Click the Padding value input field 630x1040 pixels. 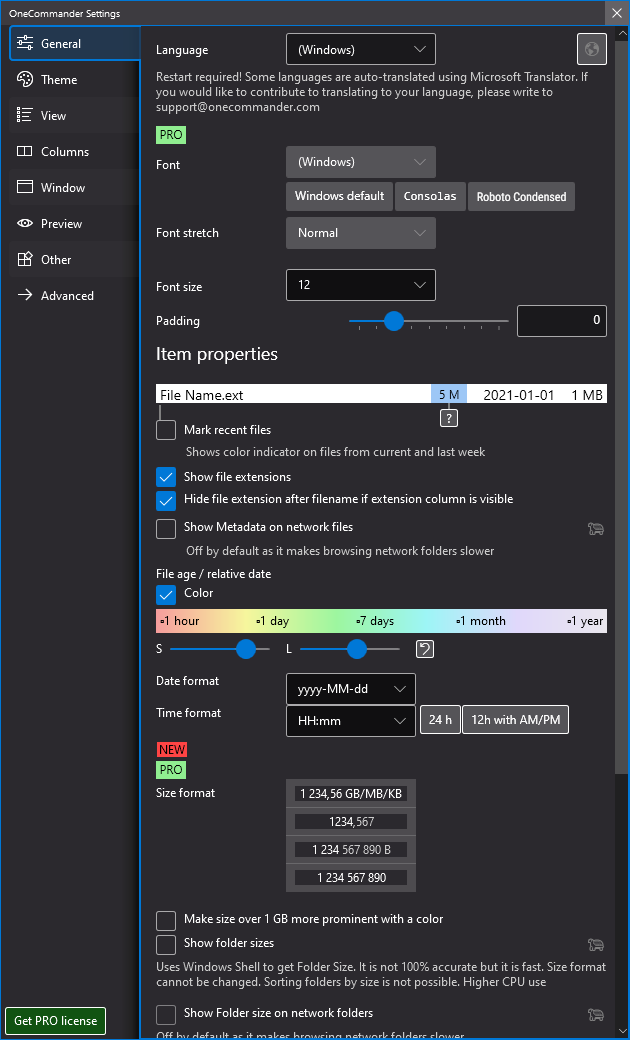tap(561, 321)
